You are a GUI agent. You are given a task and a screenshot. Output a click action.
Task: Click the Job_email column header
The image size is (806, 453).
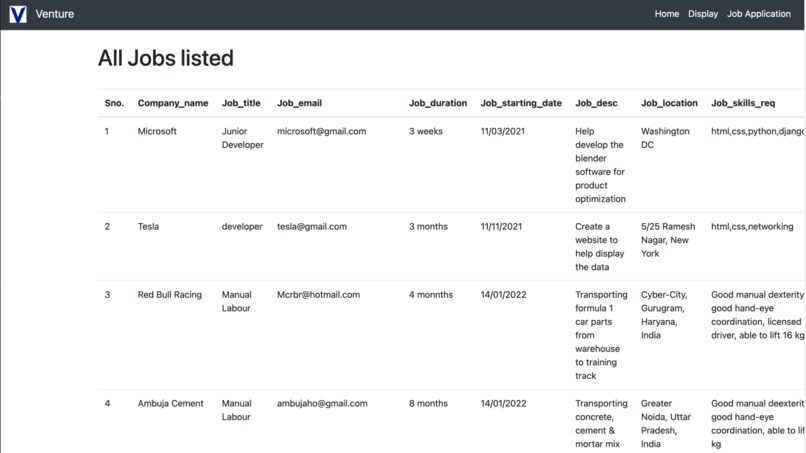click(x=300, y=103)
